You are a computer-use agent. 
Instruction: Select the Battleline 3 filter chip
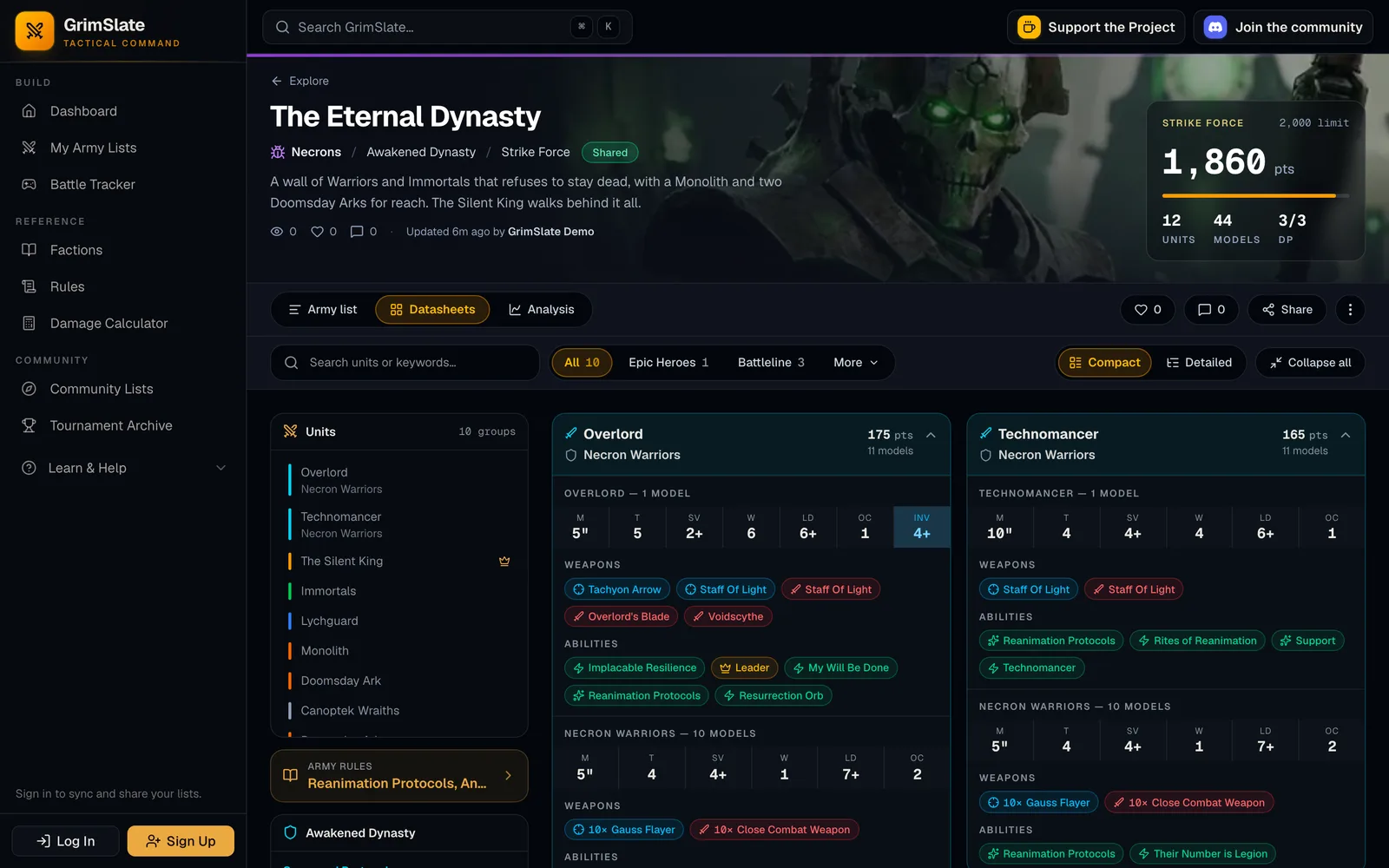click(x=771, y=363)
